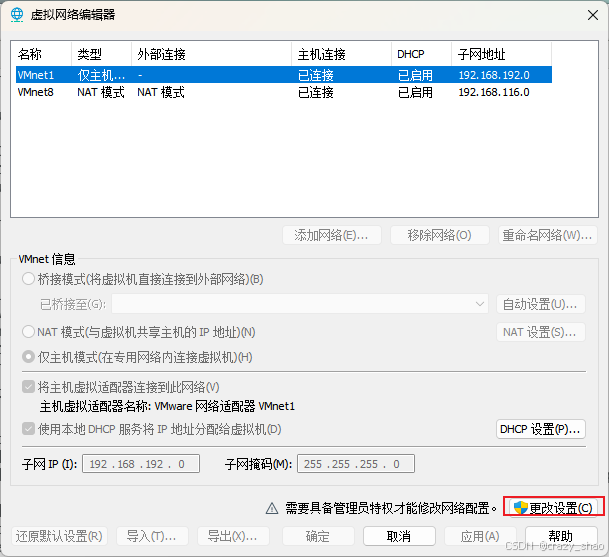The width and height of the screenshot is (609, 557).
Task: Click NAT 设置(S) button
Action: tap(541, 332)
